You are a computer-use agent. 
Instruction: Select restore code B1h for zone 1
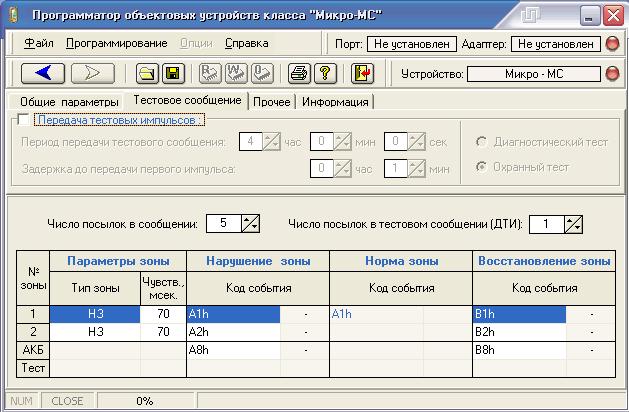pyautogui.click(x=519, y=314)
